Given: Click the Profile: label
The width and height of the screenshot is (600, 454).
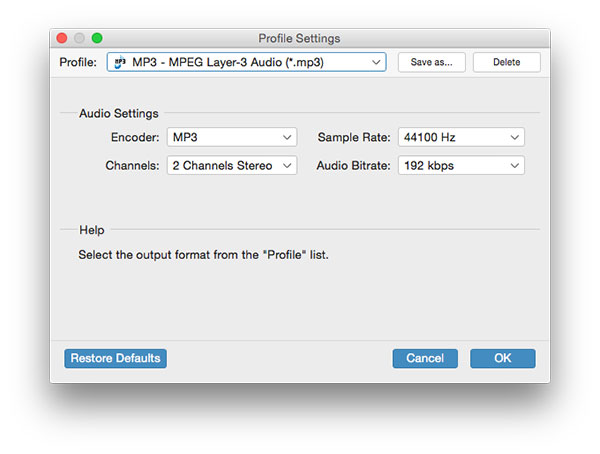Looking at the screenshot, I should 78,62.
